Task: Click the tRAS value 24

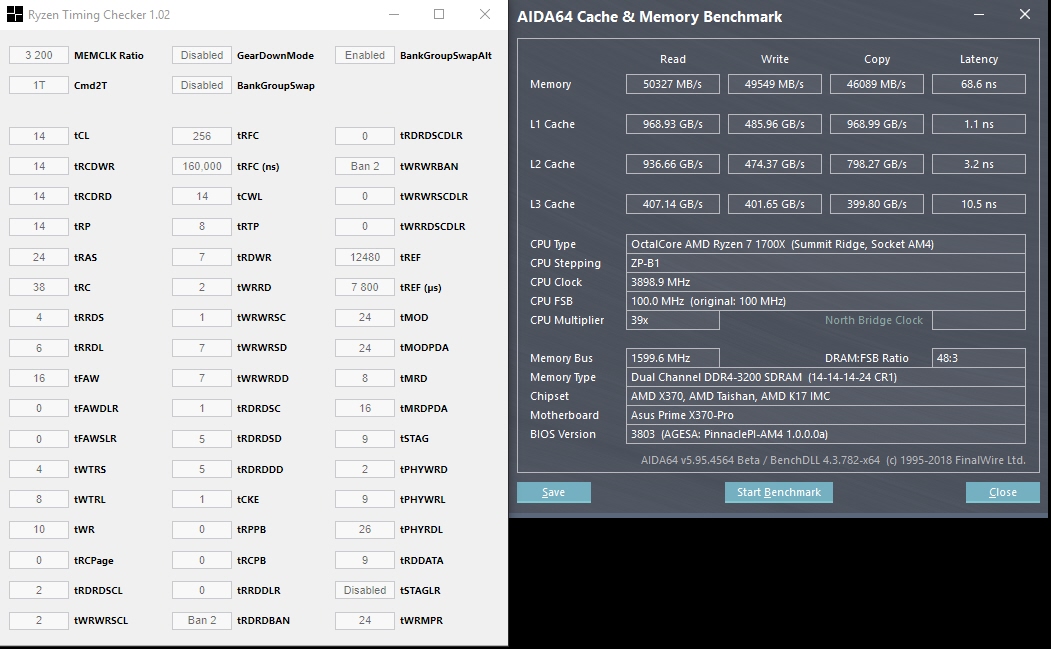Action: pos(39,257)
